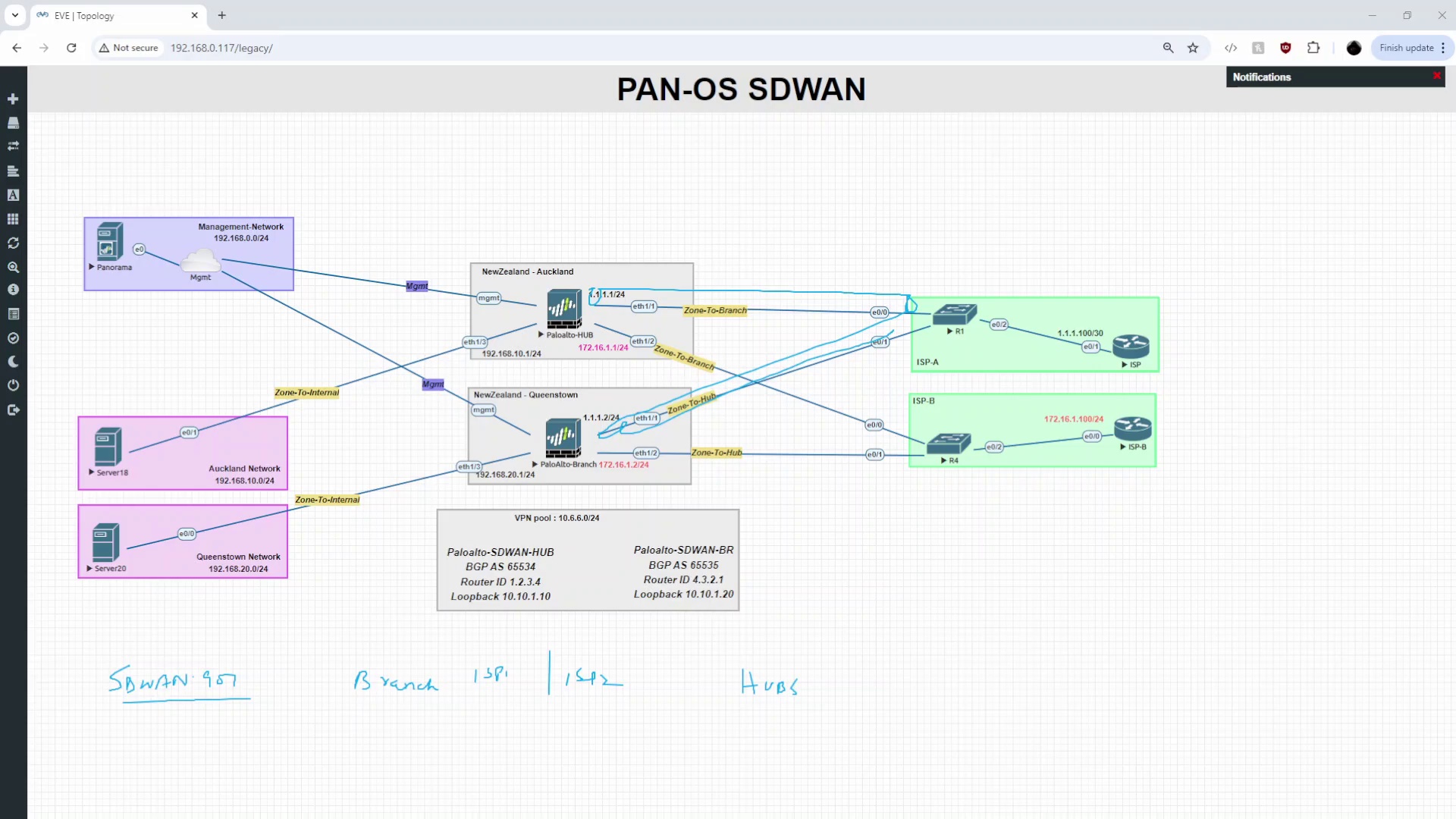Bookmark this page with star icon

(1193, 48)
